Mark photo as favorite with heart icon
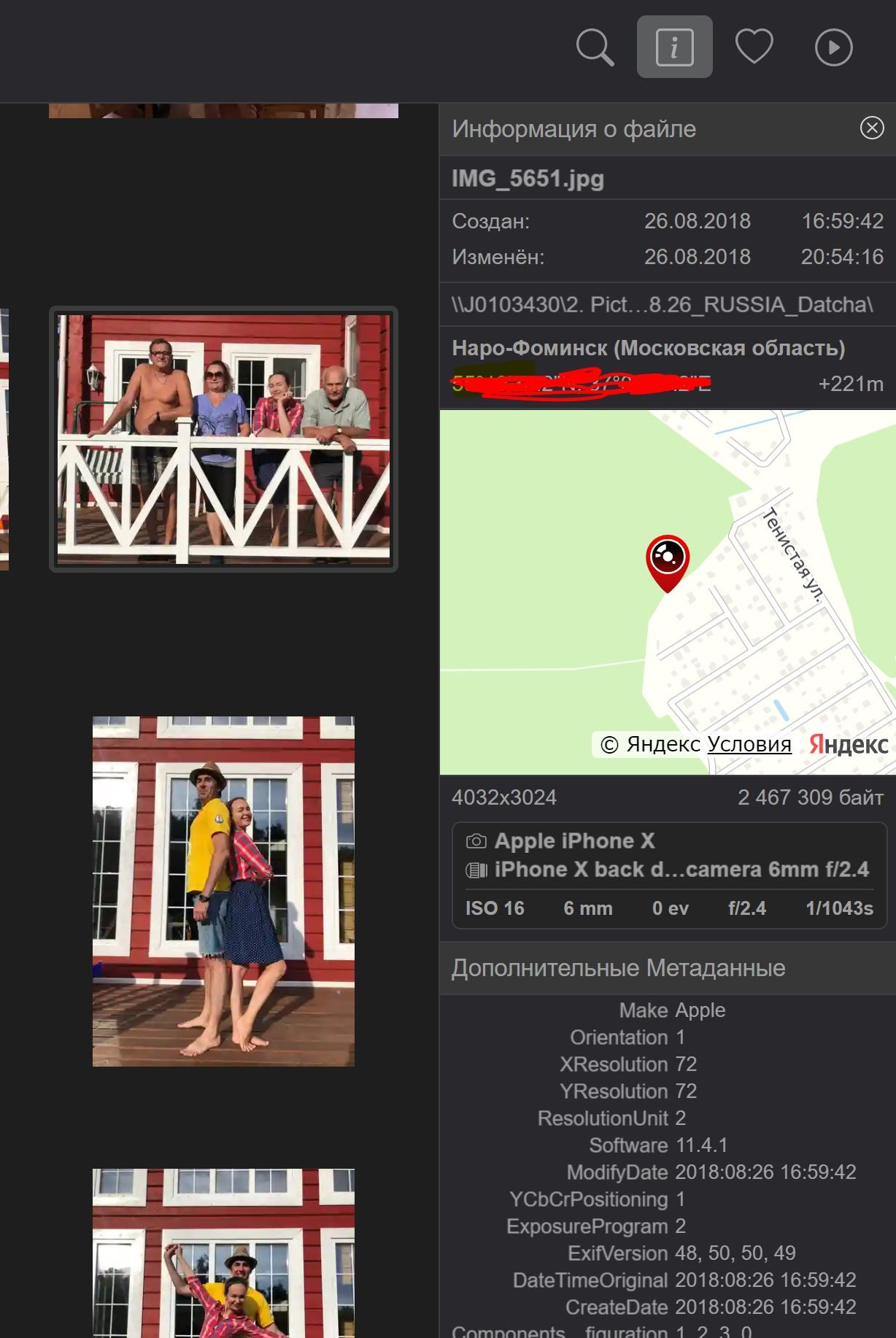Screen dimensions: 896x1338 (754, 47)
